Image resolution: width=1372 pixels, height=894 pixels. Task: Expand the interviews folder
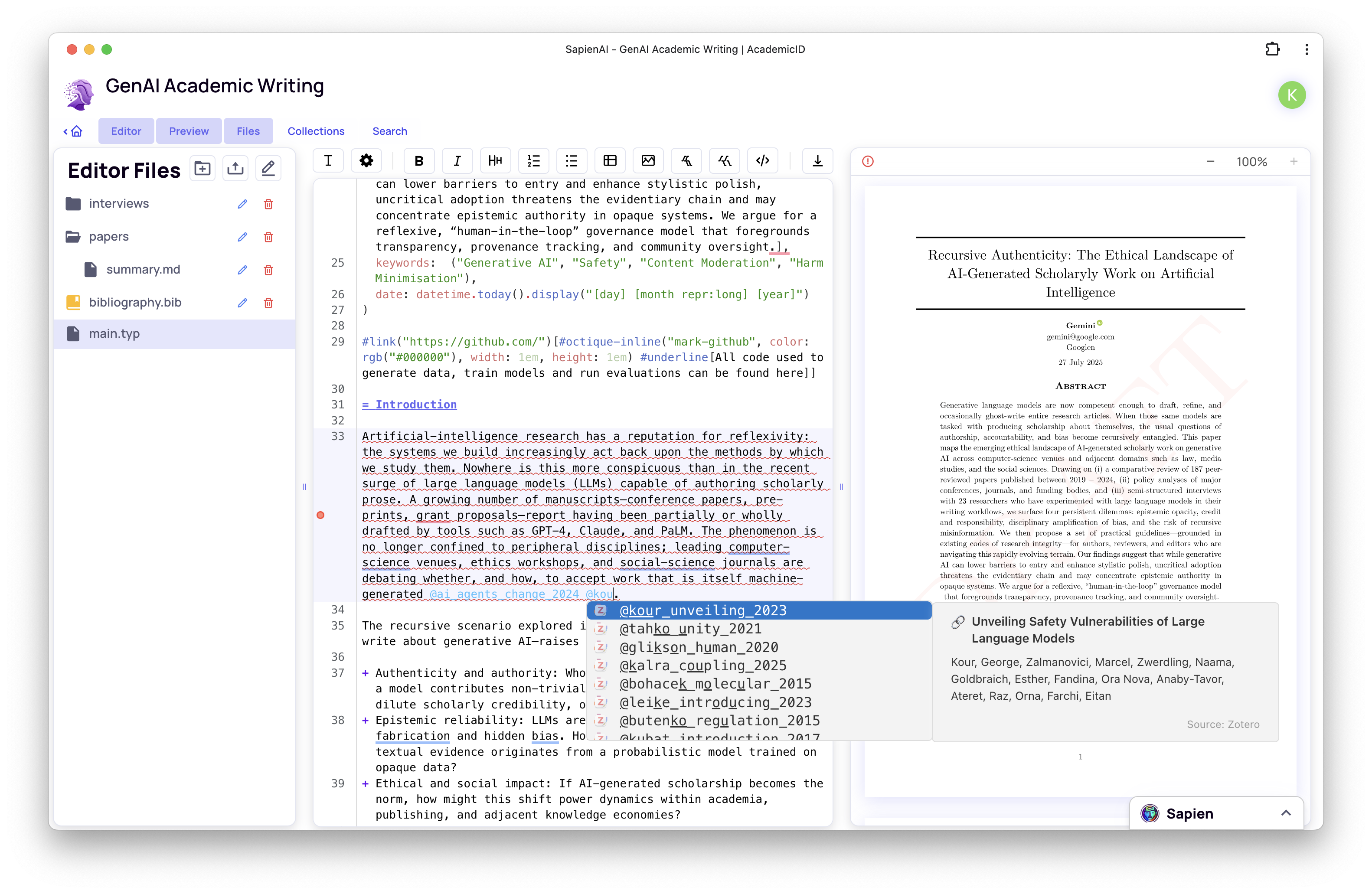(x=73, y=203)
